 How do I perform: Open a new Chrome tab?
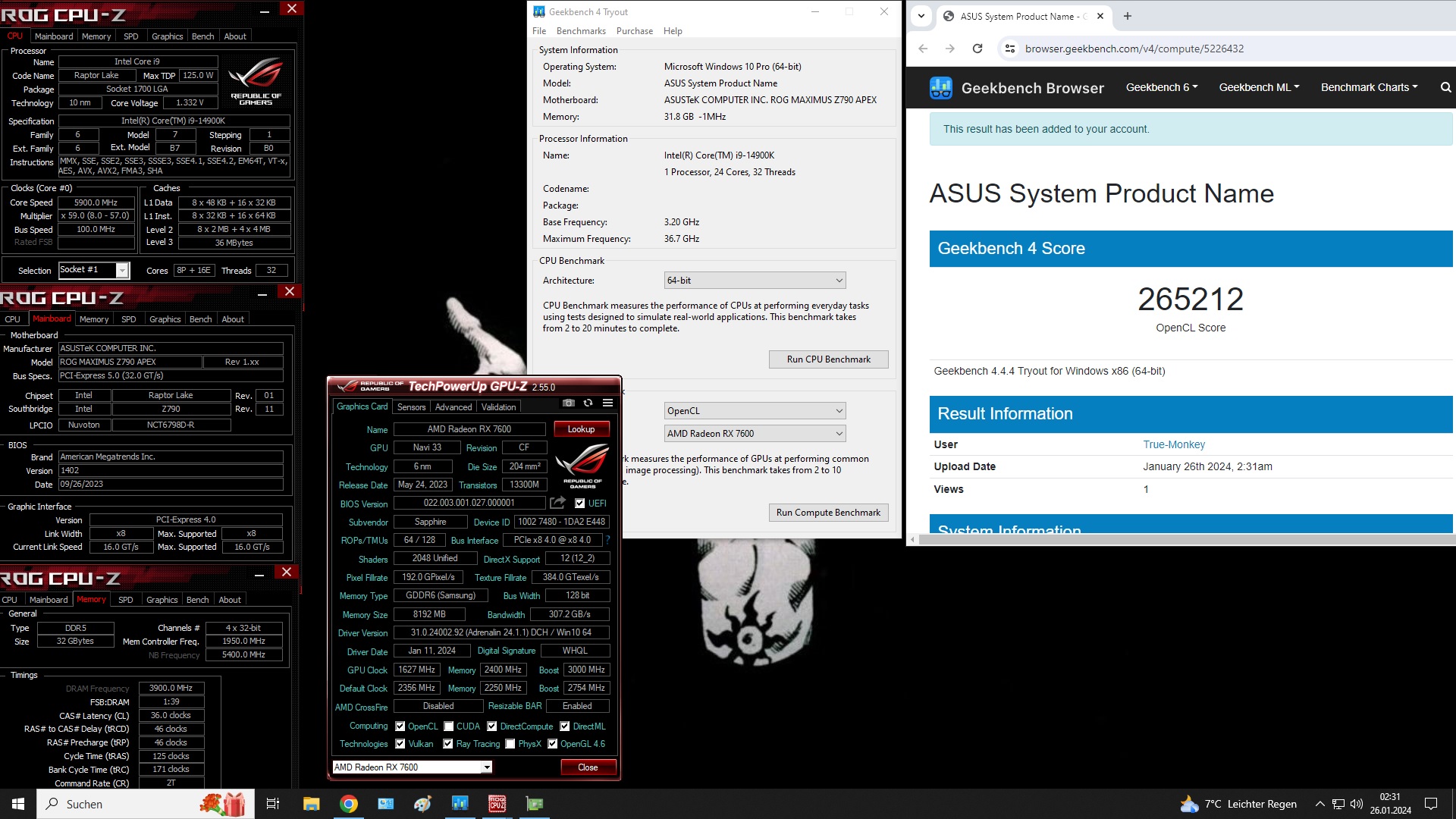[x=1127, y=16]
